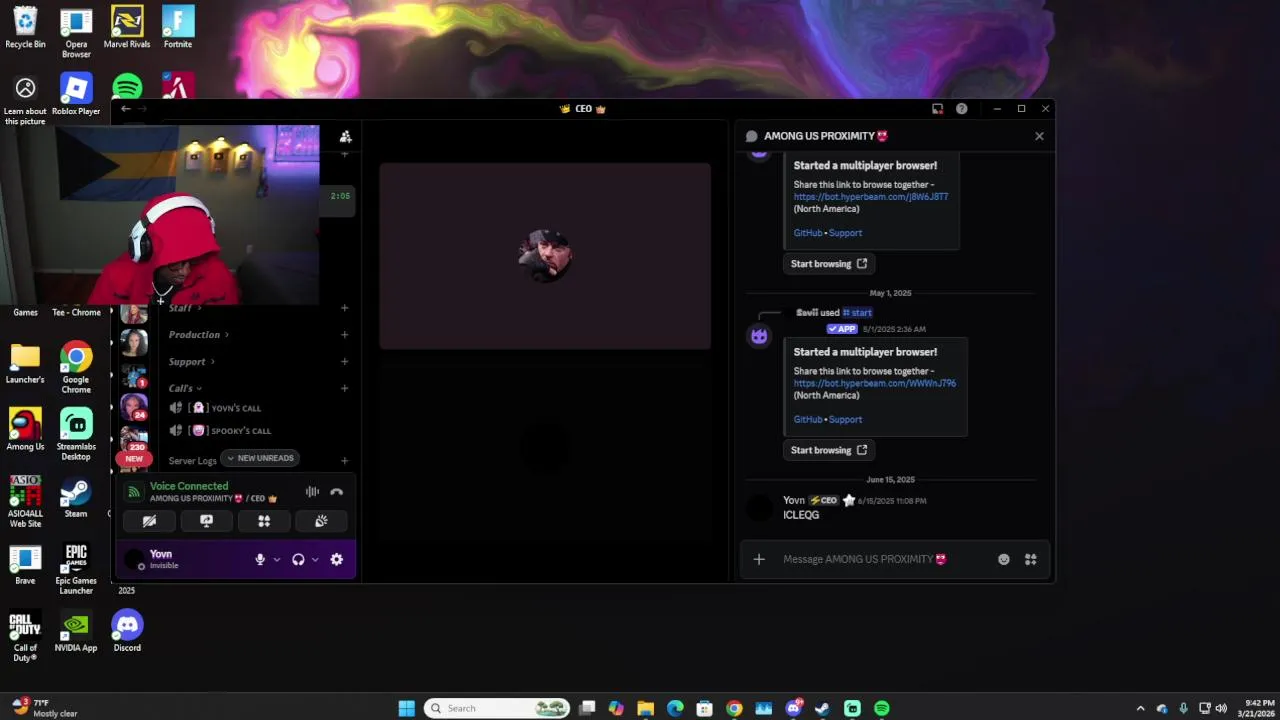This screenshot has width=1280, height=720.
Task: Open second hyperbeam link ending WWWnJ796
Action: point(875,383)
